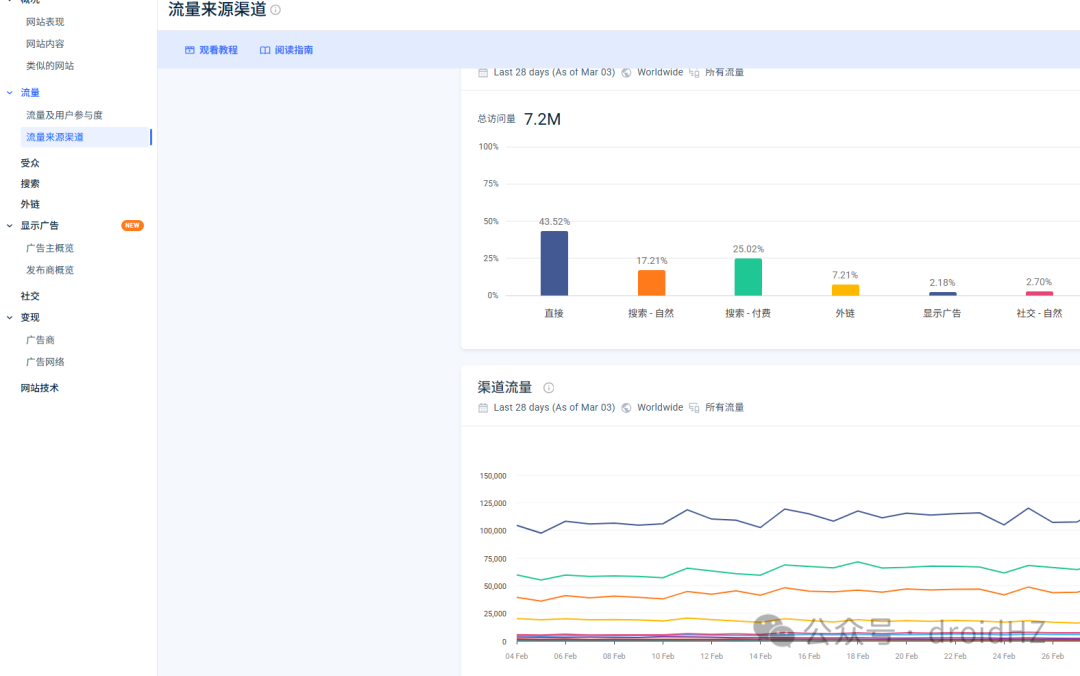The width and height of the screenshot is (1080, 676).
Task: Open the 搜索 section
Action: point(30,184)
